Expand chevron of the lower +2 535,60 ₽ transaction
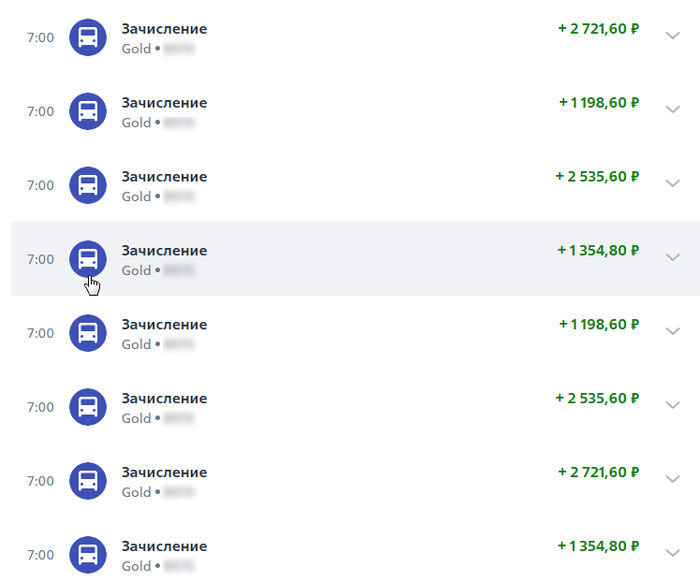Image resolution: width=700 pixels, height=582 pixels. click(672, 405)
